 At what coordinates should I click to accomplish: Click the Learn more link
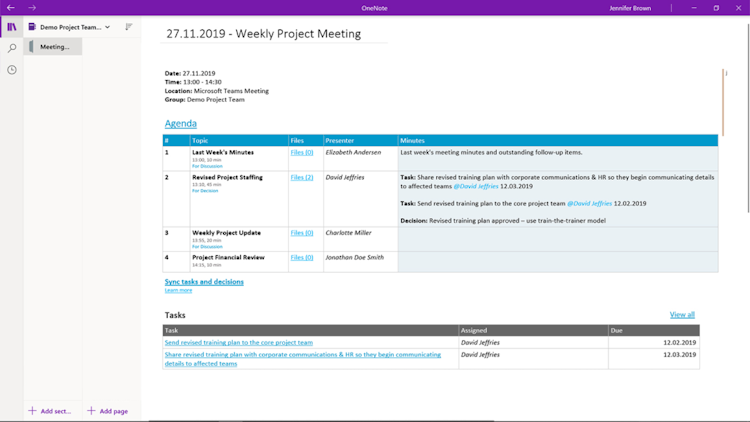click(178, 290)
